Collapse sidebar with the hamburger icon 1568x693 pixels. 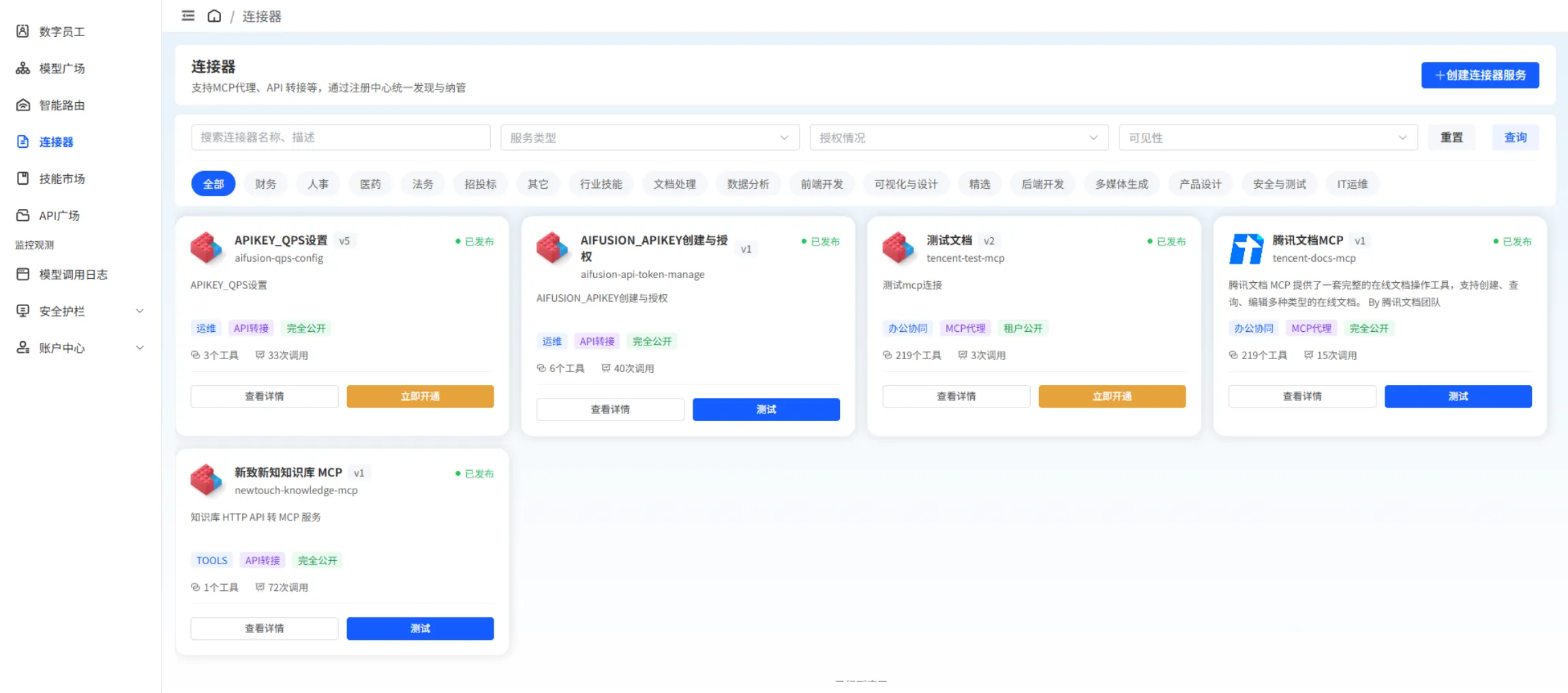pos(188,16)
